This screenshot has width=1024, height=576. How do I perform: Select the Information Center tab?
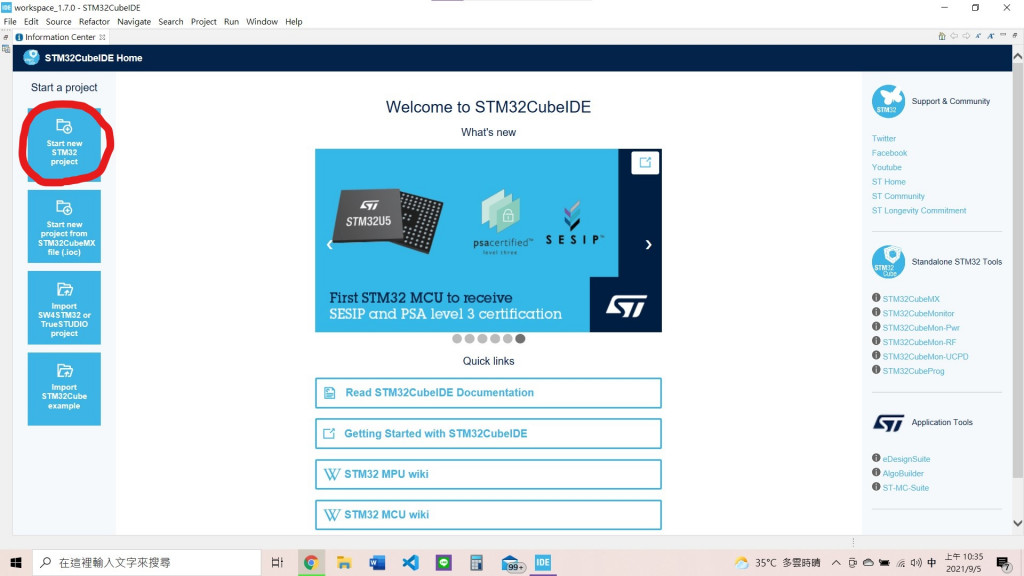coord(59,37)
